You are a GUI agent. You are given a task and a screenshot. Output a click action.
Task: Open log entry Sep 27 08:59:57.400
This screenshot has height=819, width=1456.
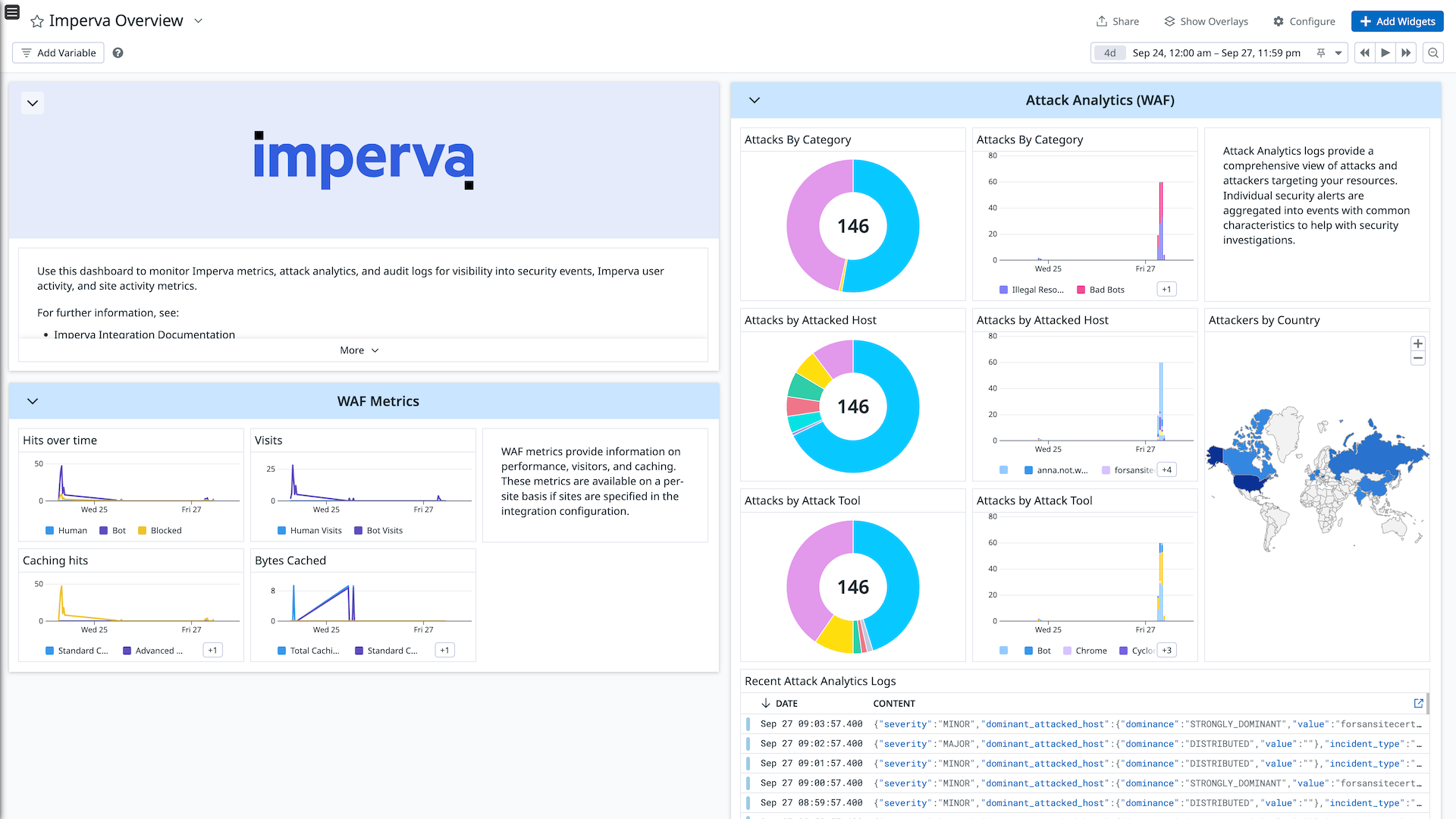coord(1084,803)
